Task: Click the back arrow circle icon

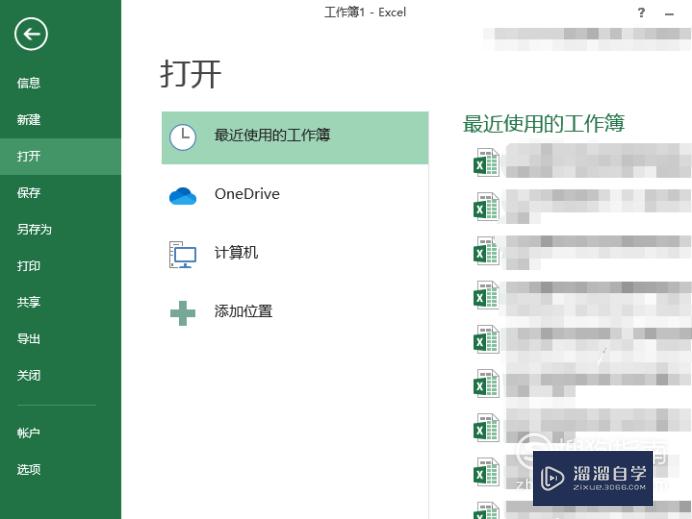Action: point(31,34)
